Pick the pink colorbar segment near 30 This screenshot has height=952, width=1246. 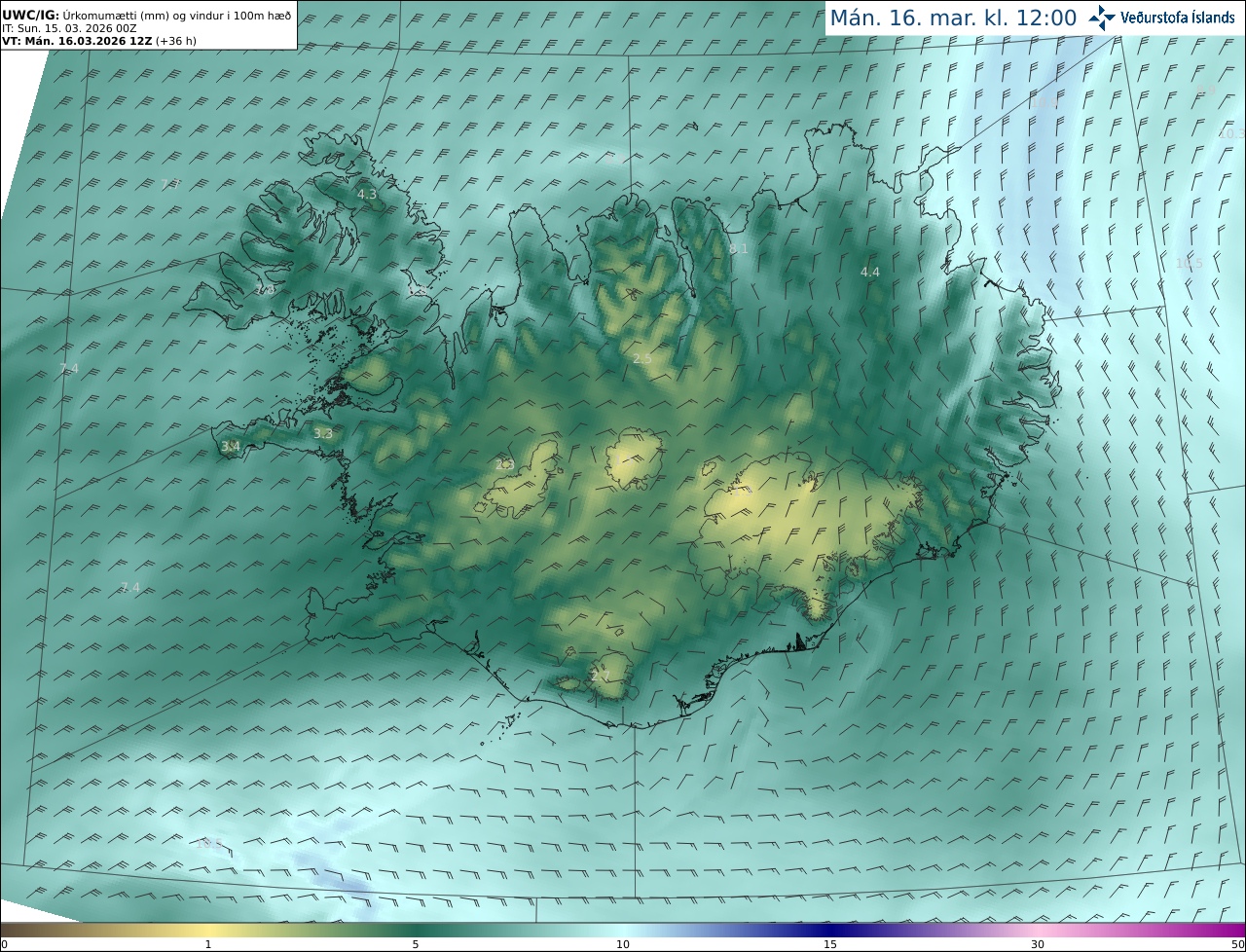[x=1038, y=930]
